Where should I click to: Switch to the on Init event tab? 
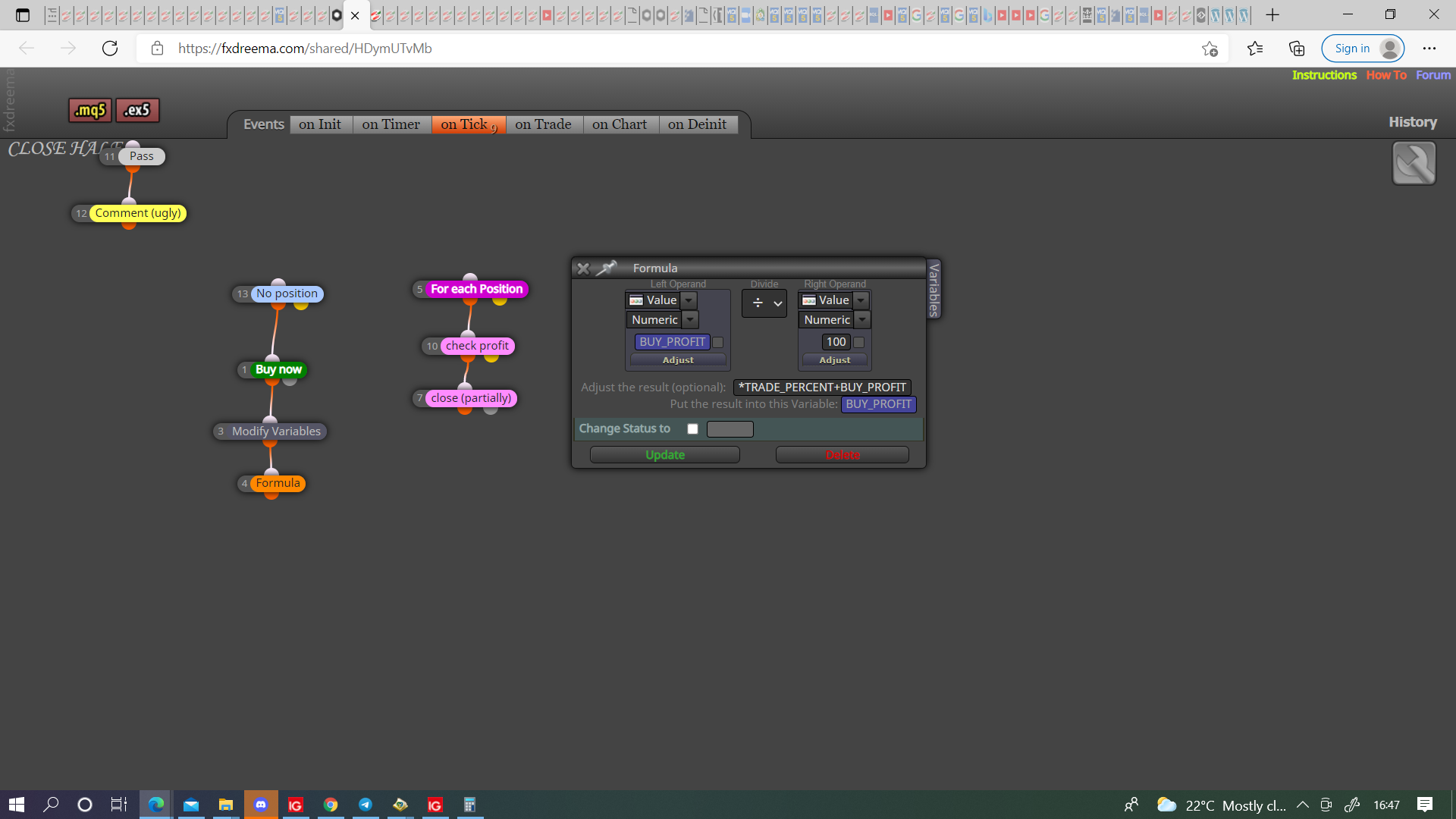tap(320, 124)
